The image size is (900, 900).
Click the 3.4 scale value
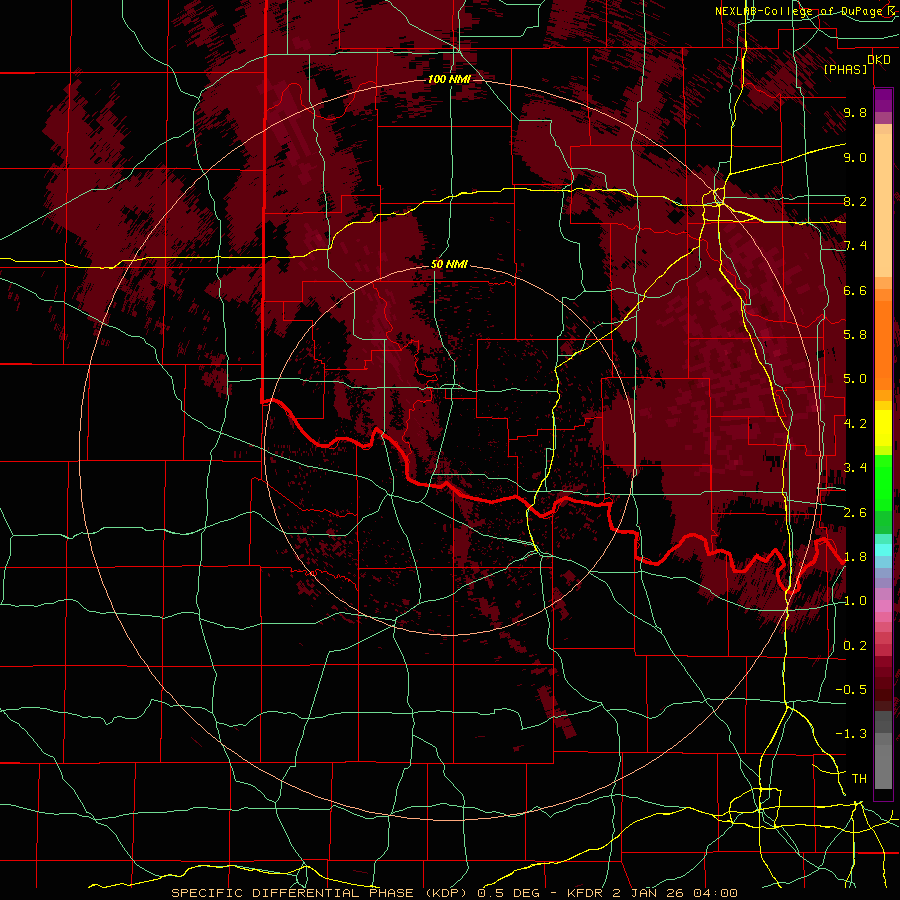click(x=855, y=468)
